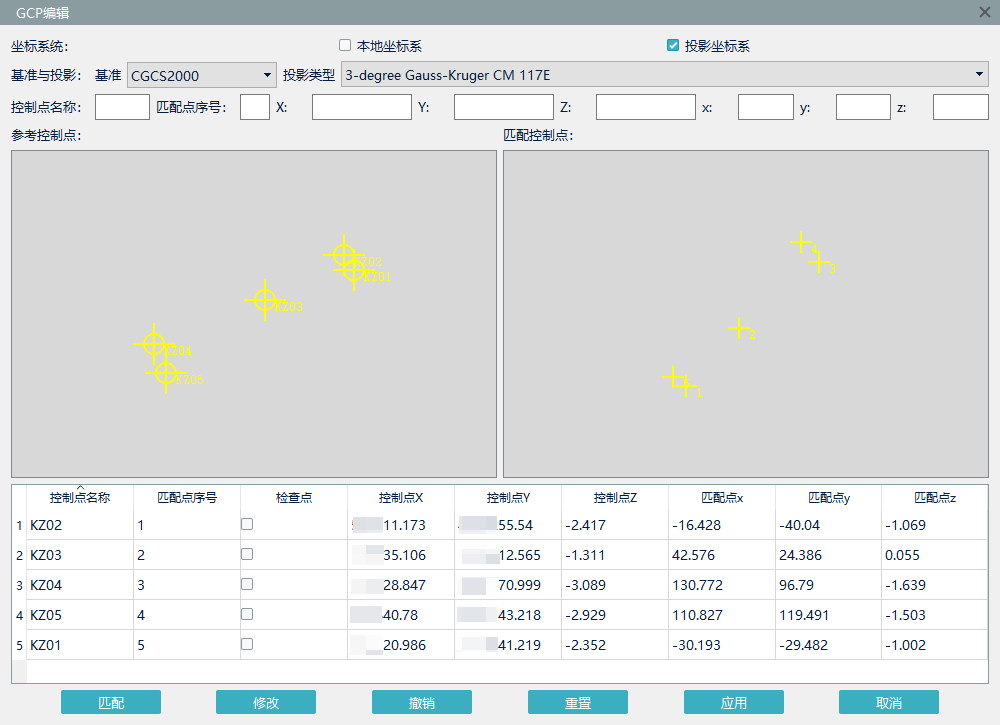Open the 基准 CGCS2000 dropdown
Viewport: 1000px width, 725px height.
201,75
